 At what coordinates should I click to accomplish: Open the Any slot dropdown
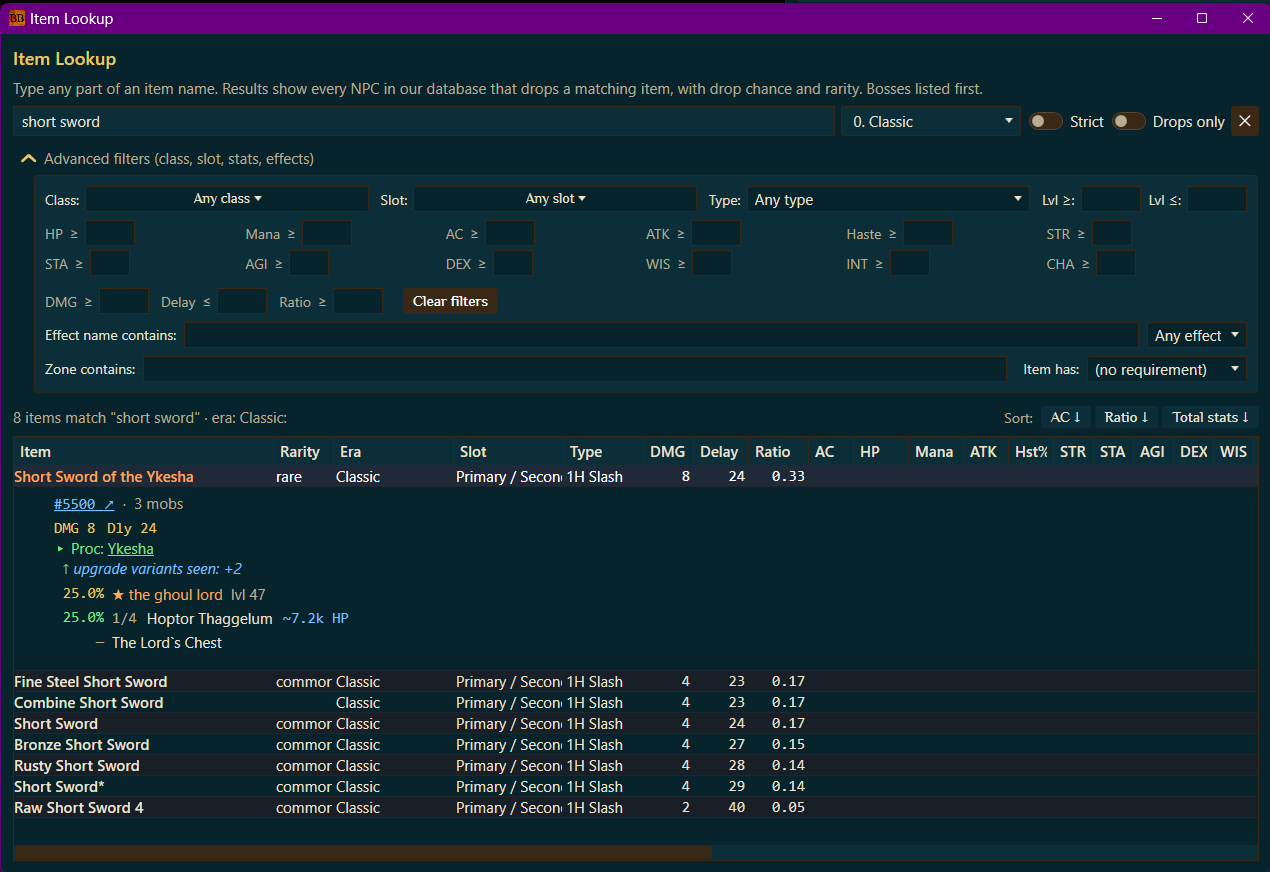coord(555,199)
